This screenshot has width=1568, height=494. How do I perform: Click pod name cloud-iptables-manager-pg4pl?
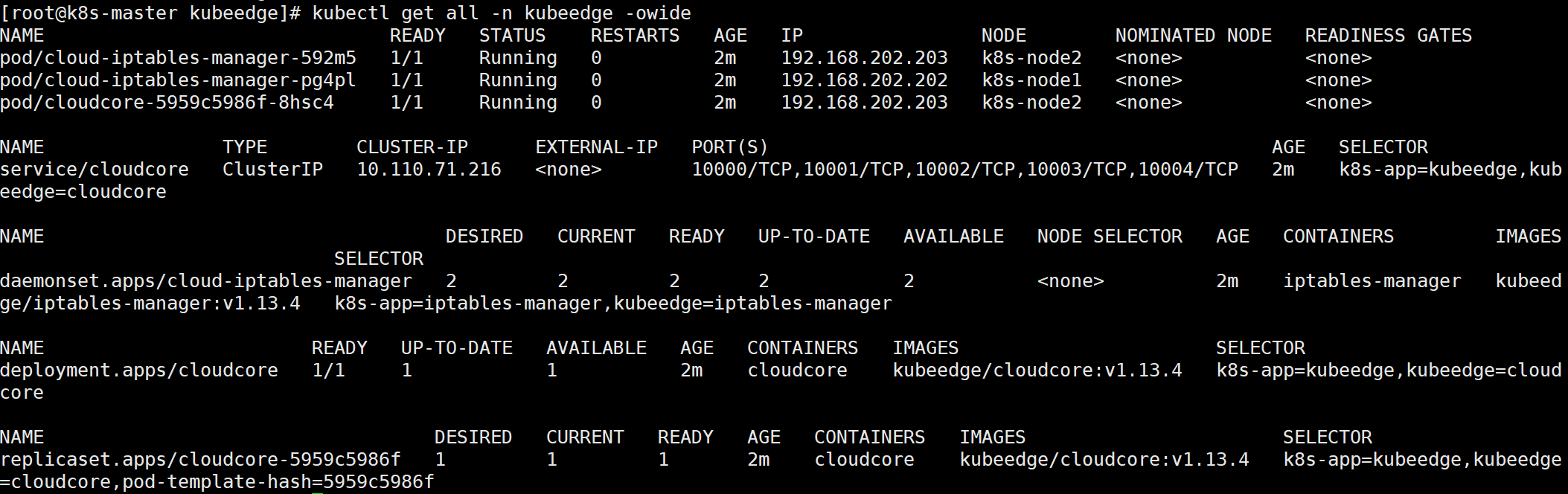tap(178, 80)
